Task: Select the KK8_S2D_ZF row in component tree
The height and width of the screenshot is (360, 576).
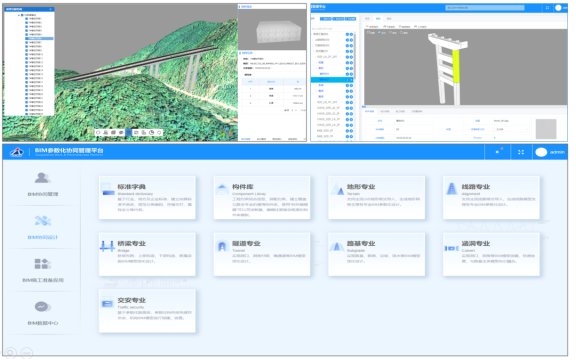Action: (x=332, y=130)
